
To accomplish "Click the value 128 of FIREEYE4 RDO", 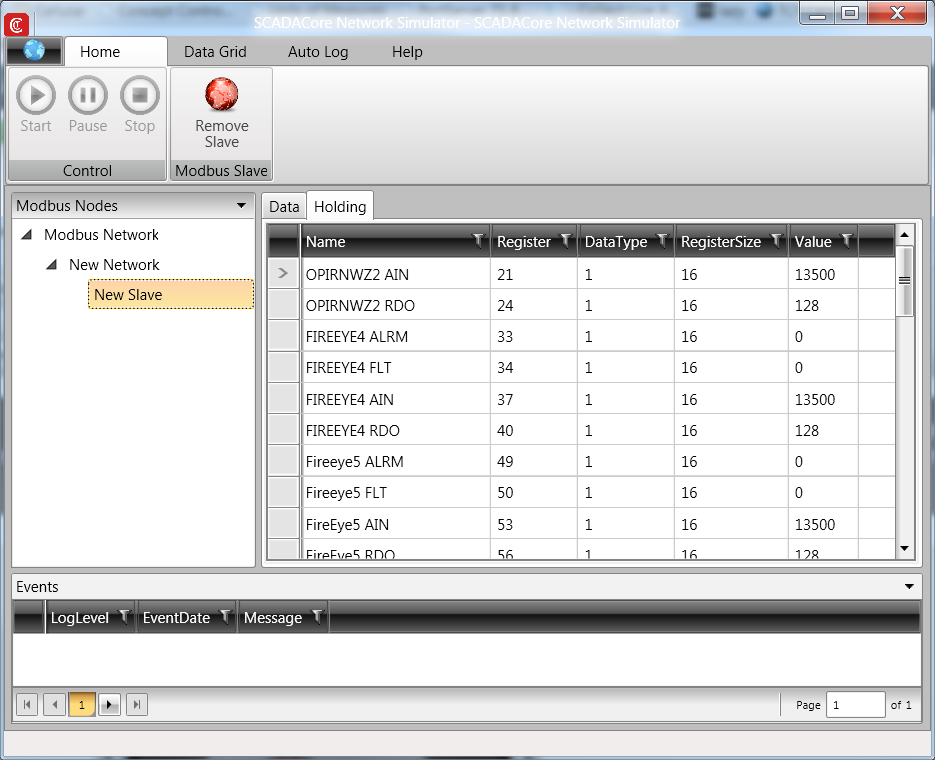I will click(807, 430).
